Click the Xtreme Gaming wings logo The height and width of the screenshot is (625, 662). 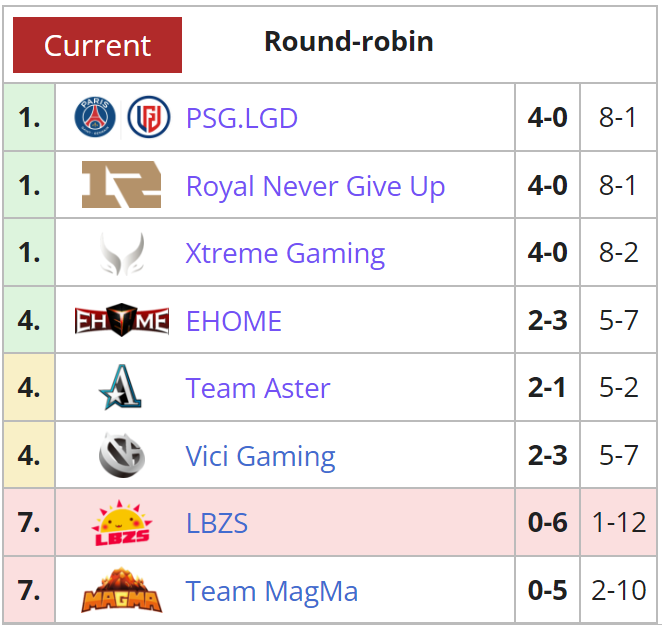pos(122,253)
